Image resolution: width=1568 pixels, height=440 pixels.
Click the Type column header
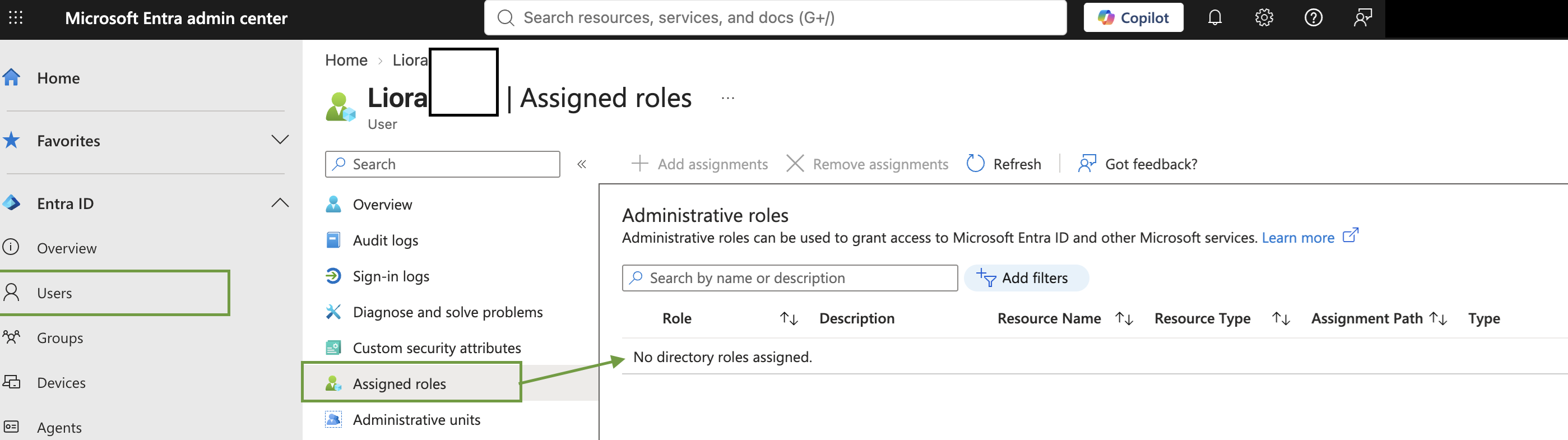[1484, 319]
